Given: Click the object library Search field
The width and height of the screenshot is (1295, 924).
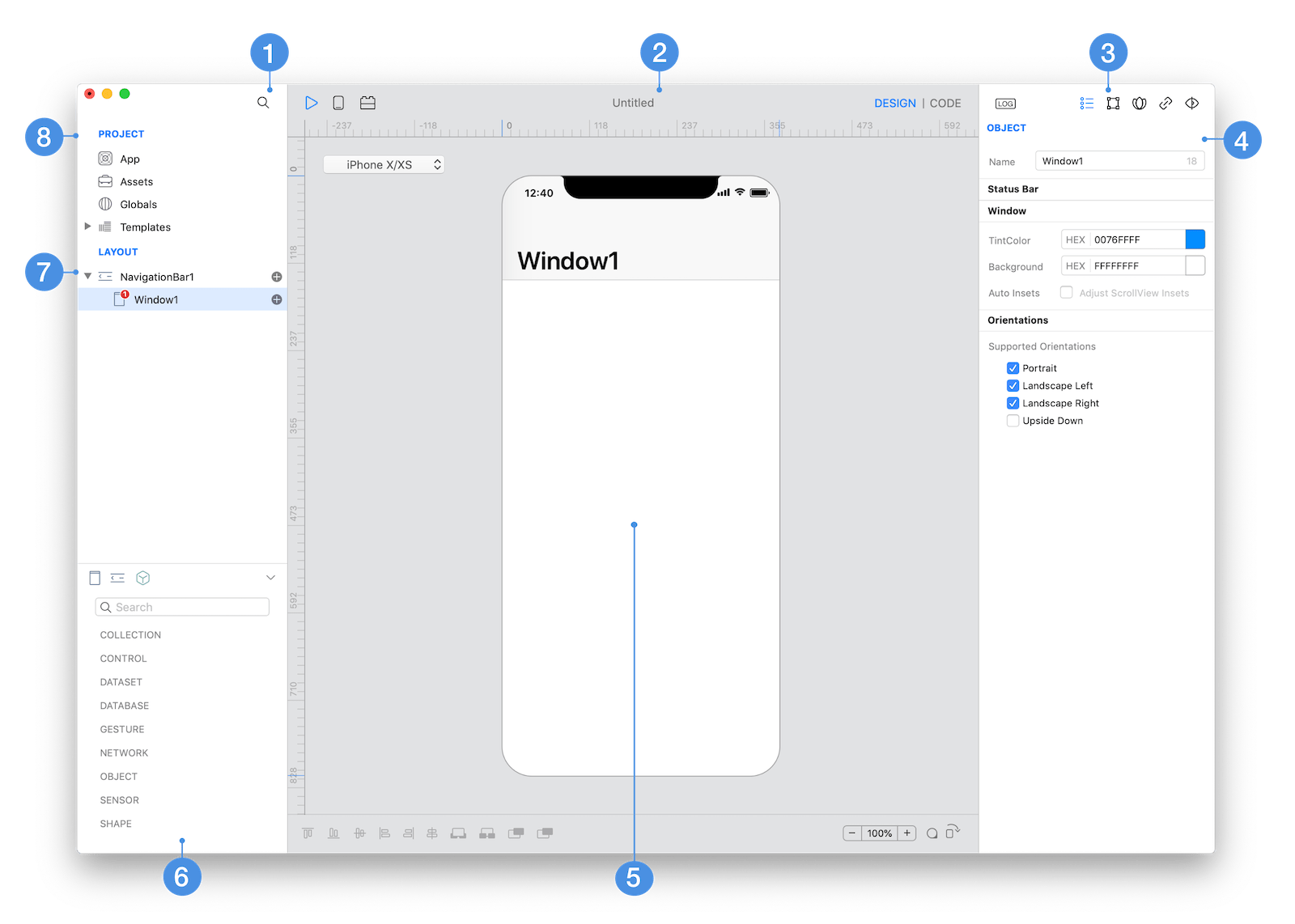Looking at the screenshot, I should tap(182, 607).
